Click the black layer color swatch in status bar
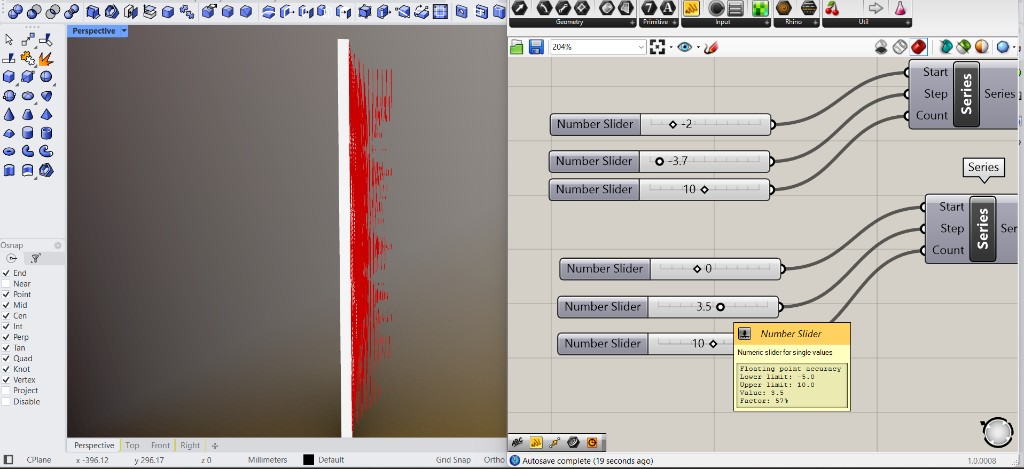This screenshot has height=469, width=1024. tap(308, 460)
